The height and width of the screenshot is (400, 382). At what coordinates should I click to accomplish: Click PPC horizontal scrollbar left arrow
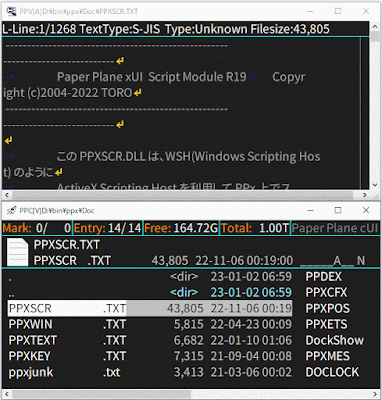click(6, 394)
